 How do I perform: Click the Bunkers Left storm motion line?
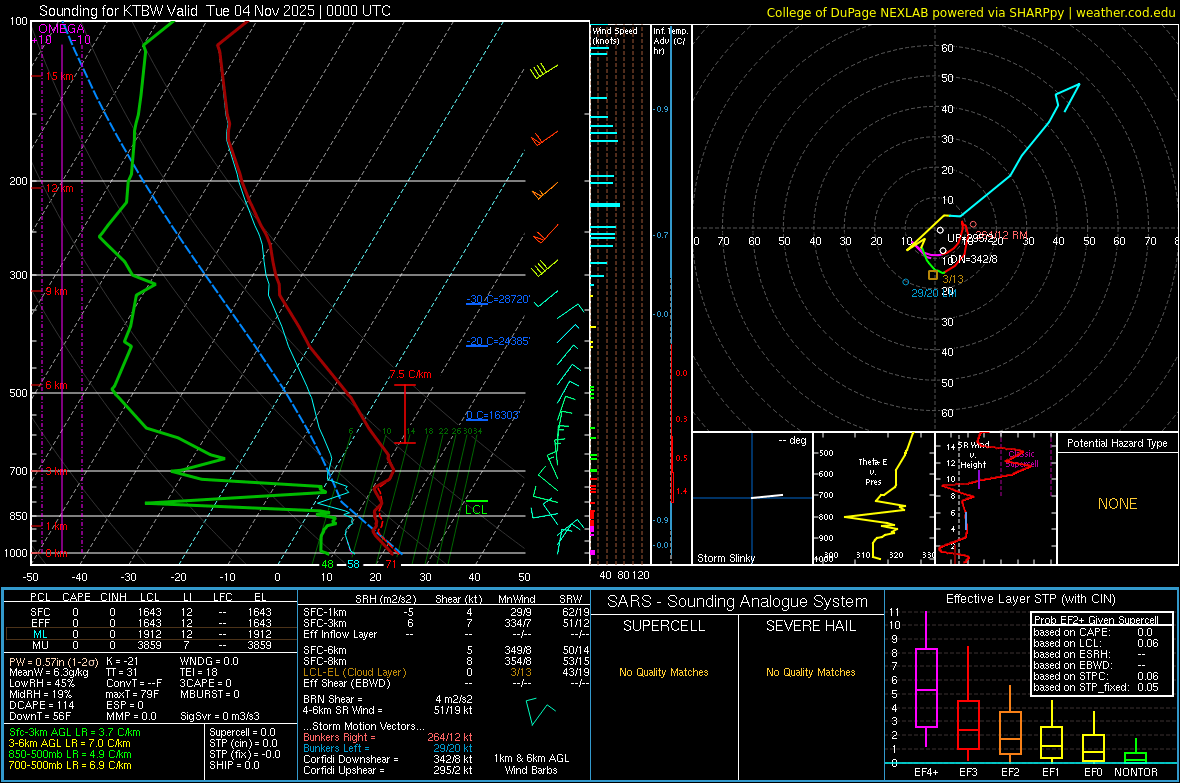388,748
